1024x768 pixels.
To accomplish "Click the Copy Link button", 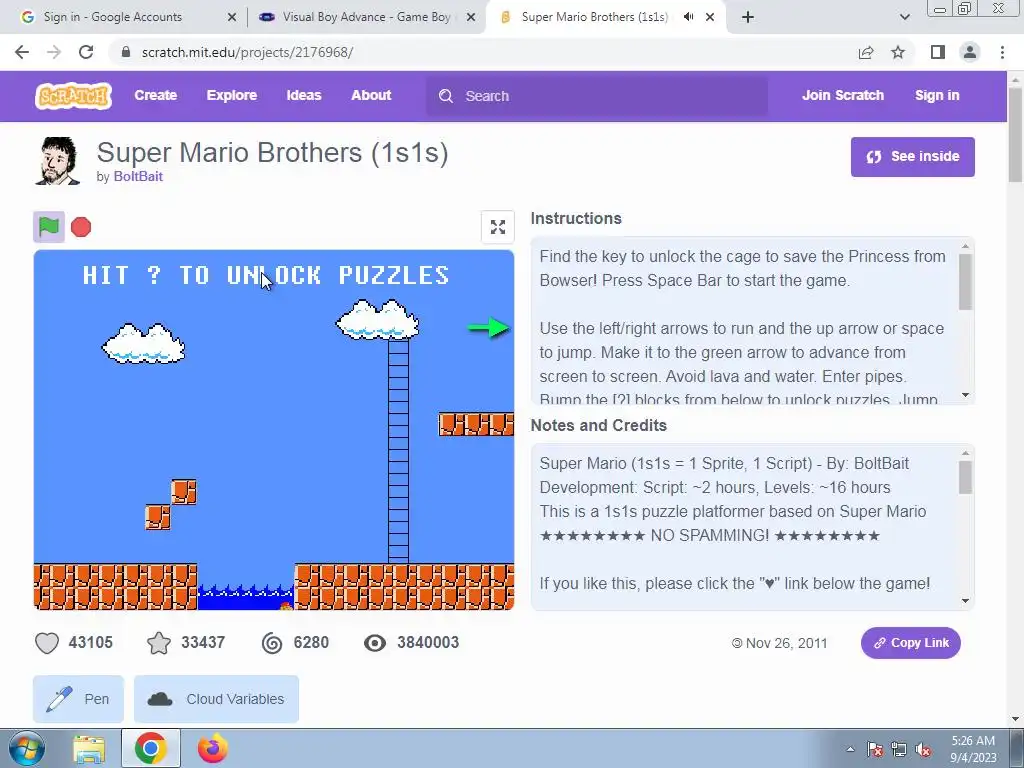I will (910, 643).
